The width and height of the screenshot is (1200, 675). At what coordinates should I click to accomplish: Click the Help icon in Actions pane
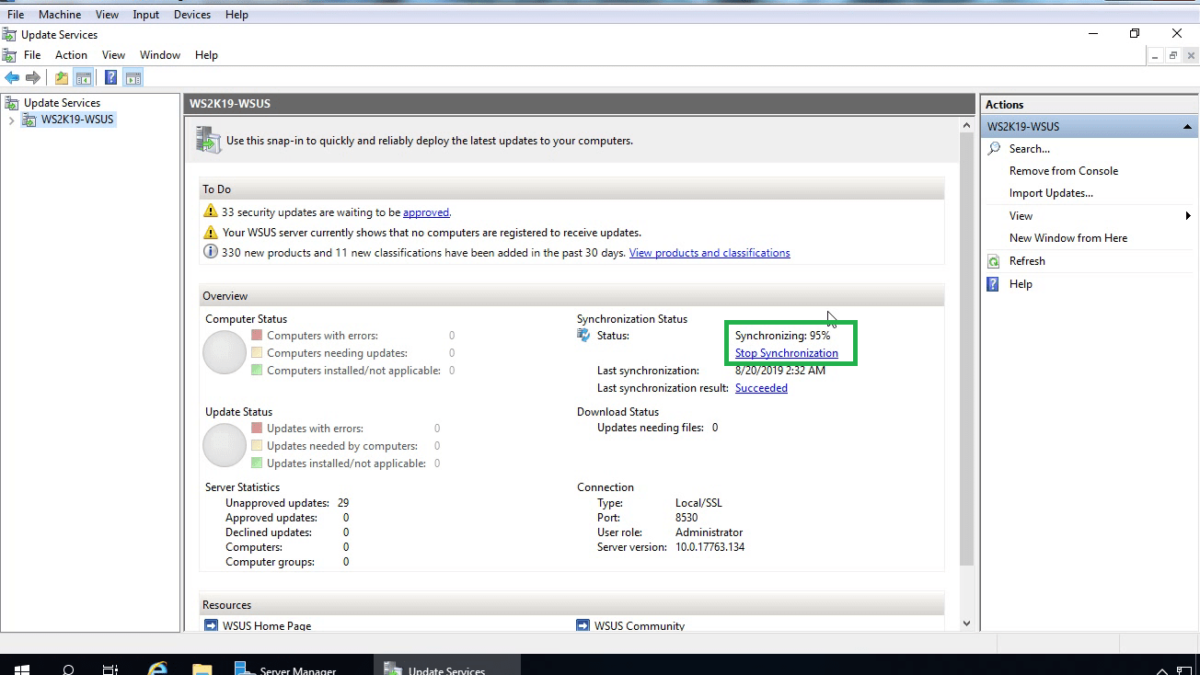[x=994, y=284]
